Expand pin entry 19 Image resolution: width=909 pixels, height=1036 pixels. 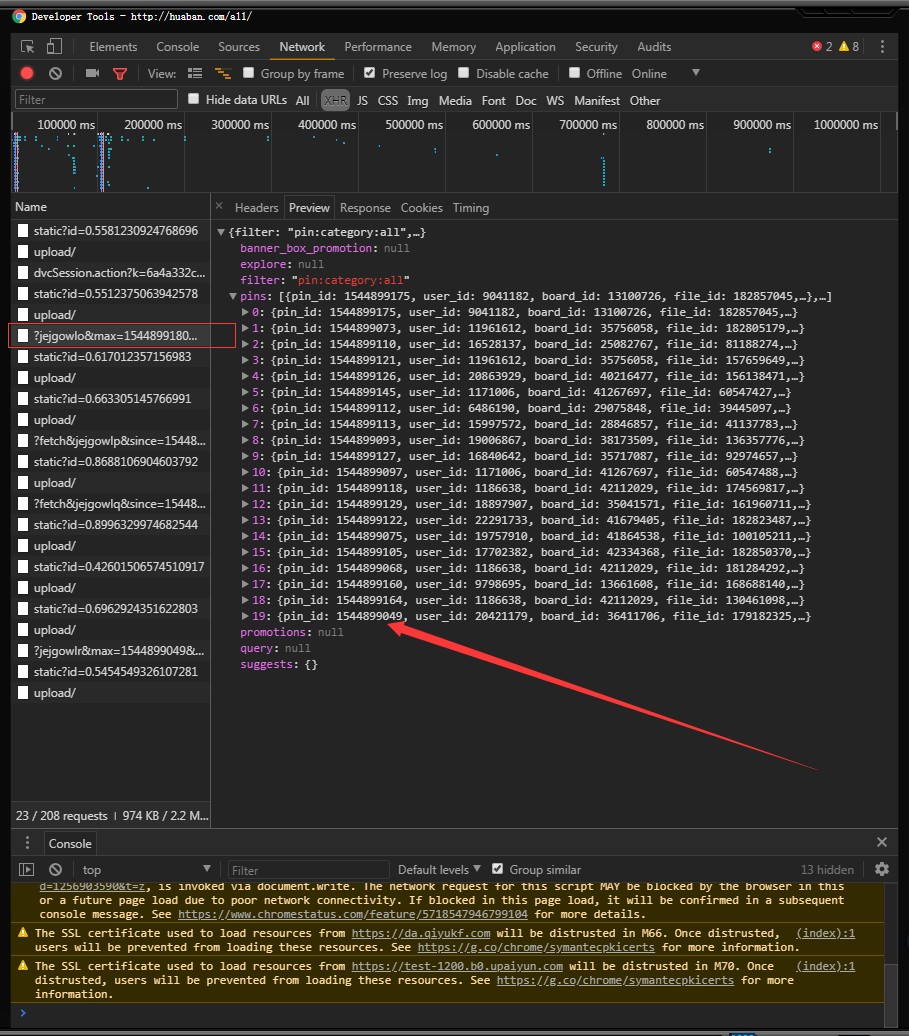pos(245,616)
